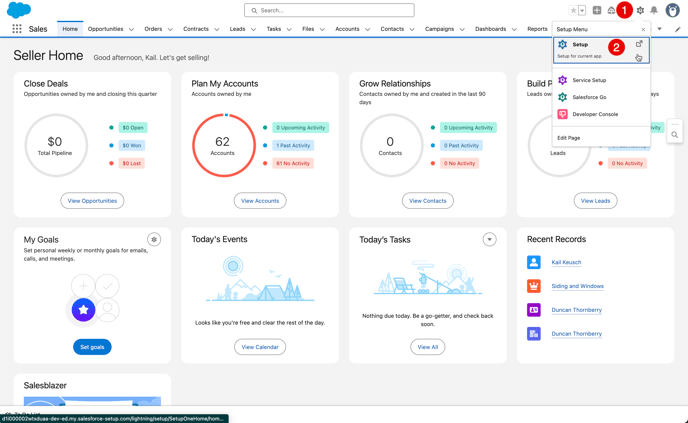Image resolution: width=688 pixels, height=423 pixels.
Task: Click the View Opportunities button
Action: pyautogui.click(x=92, y=201)
